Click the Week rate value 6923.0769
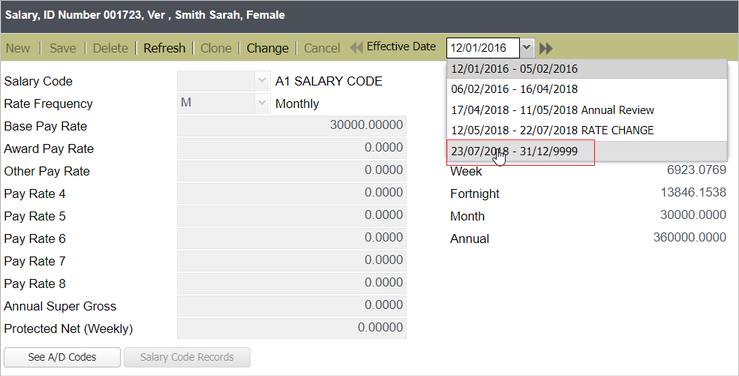 [697, 170]
